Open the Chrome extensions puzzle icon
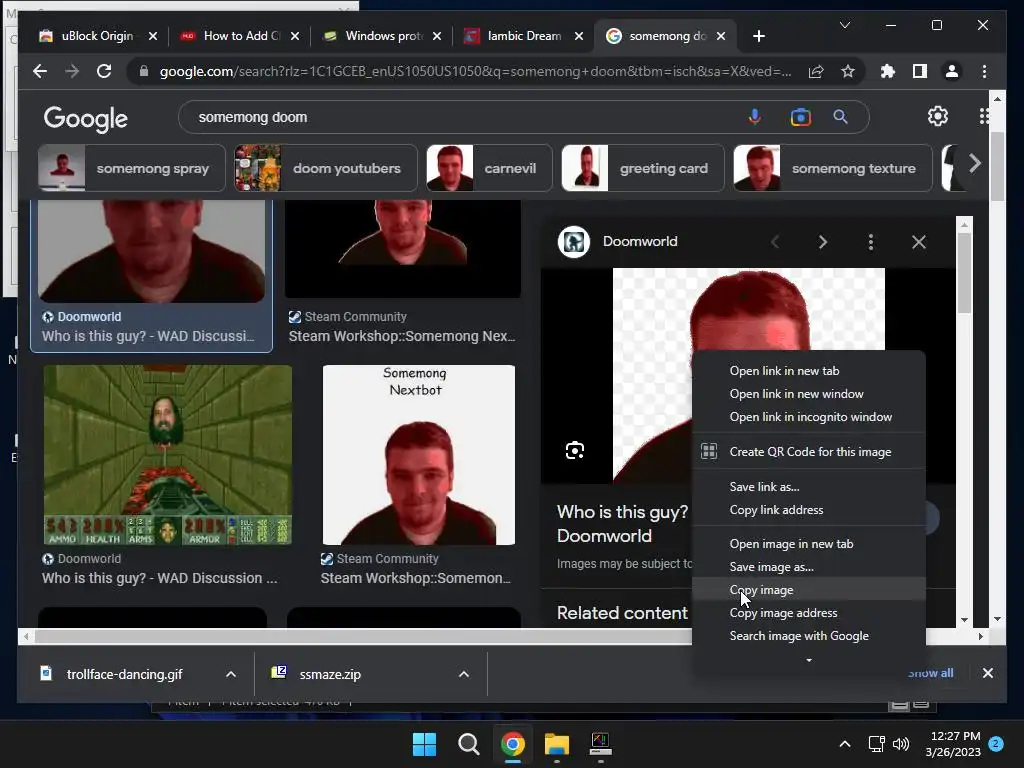 point(888,71)
